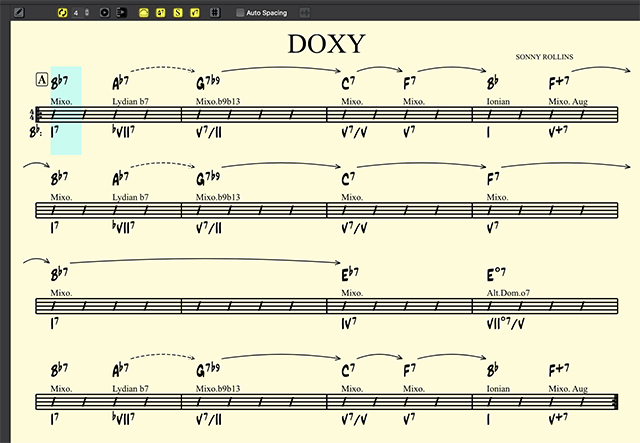This screenshot has height=443, width=640.
Task: Click the stepper arrows beside the 4 field
Action: tap(87, 13)
